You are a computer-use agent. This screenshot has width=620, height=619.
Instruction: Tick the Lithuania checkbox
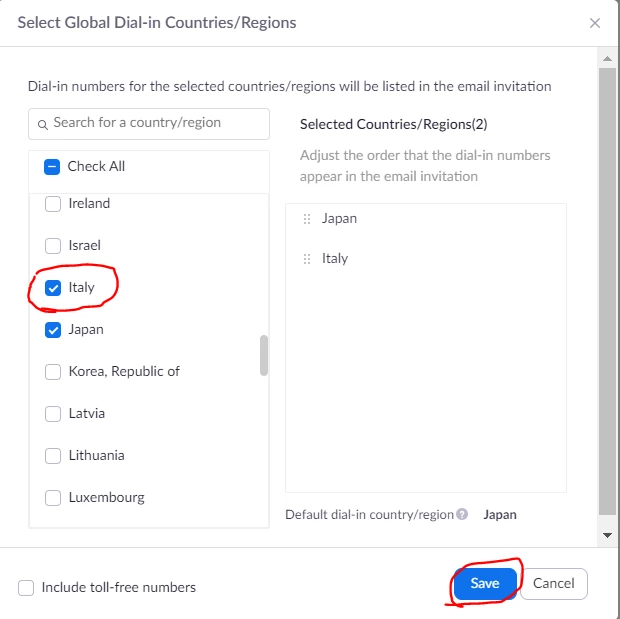(53, 456)
